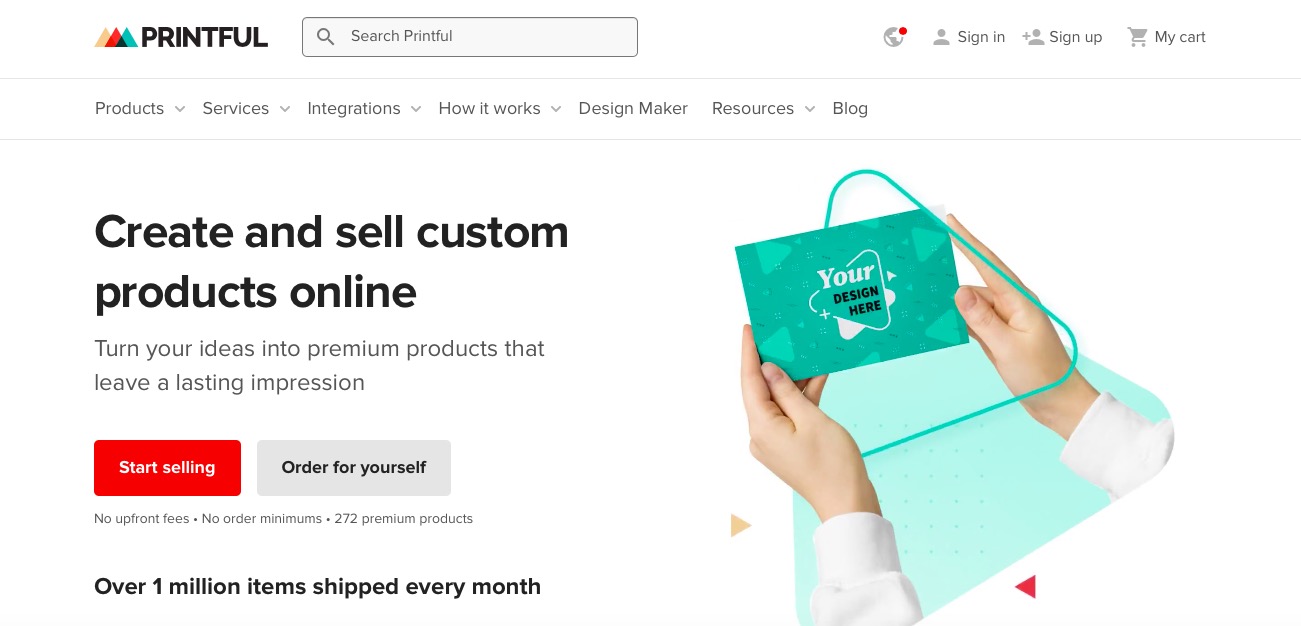Expand the Integrations dropdown chevron
This screenshot has width=1301, height=626.
point(416,109)
